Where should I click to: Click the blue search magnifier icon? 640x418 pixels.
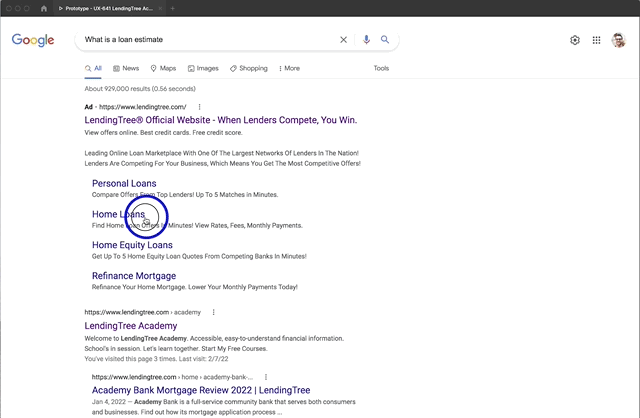tap(384, 40)
